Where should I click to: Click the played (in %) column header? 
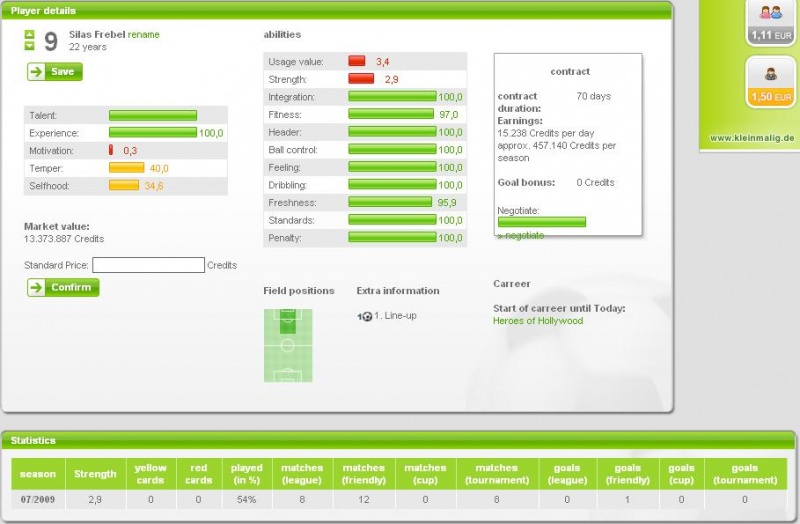pos(246,474)
